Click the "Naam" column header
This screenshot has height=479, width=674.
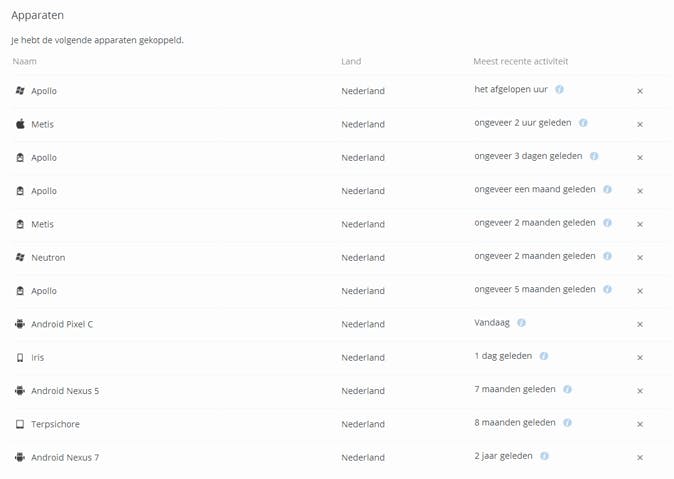24,61
